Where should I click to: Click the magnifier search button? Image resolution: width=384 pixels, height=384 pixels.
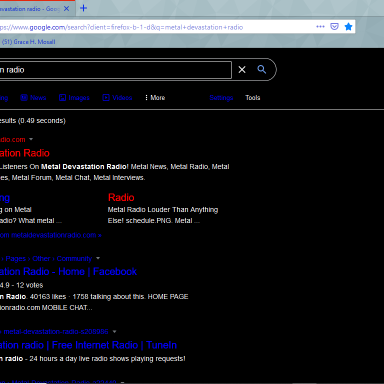(262, 69)
